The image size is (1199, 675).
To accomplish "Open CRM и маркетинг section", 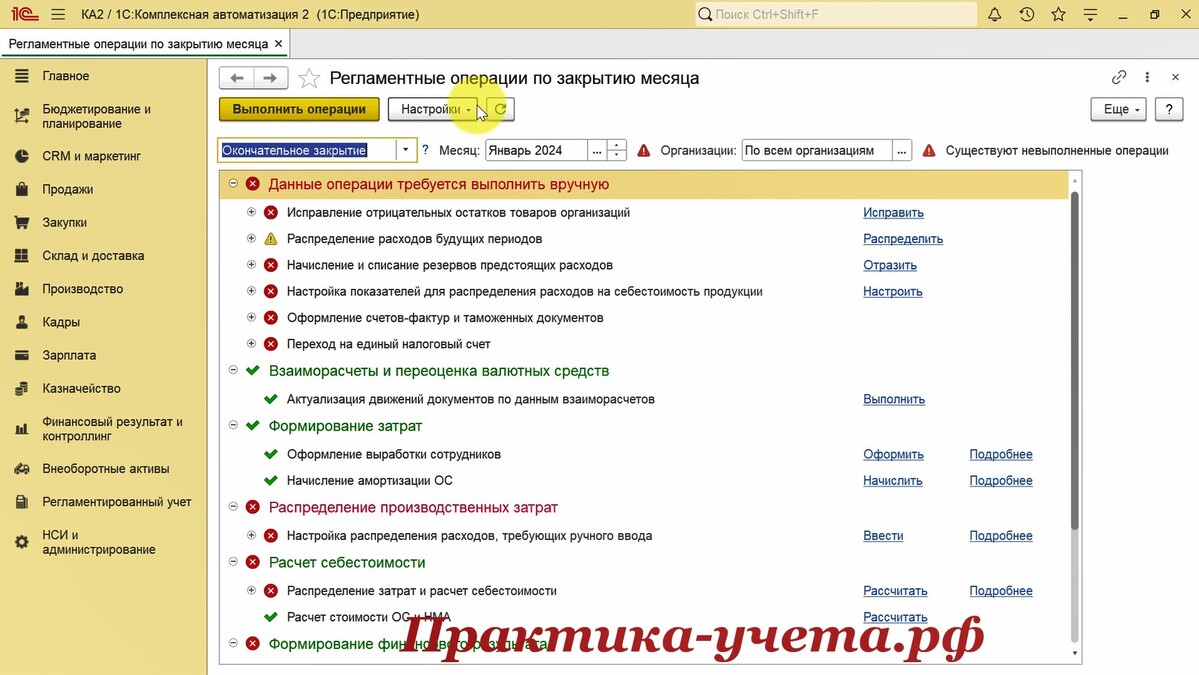I will (103, 156).
